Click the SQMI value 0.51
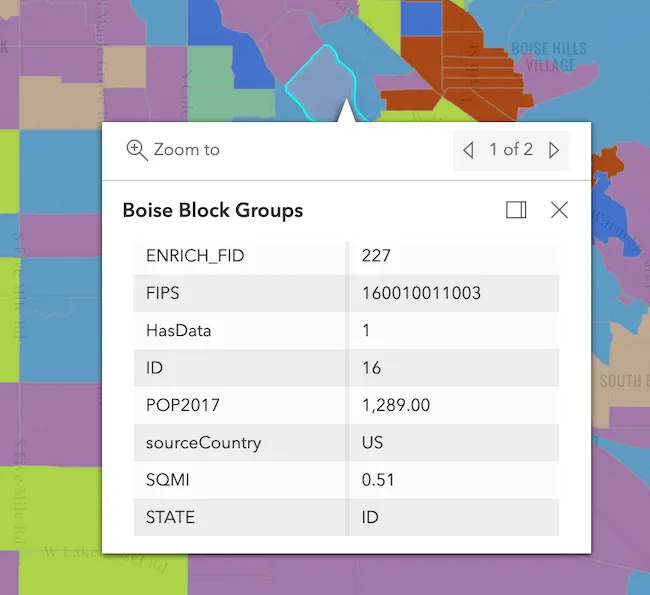 point(378,480)
